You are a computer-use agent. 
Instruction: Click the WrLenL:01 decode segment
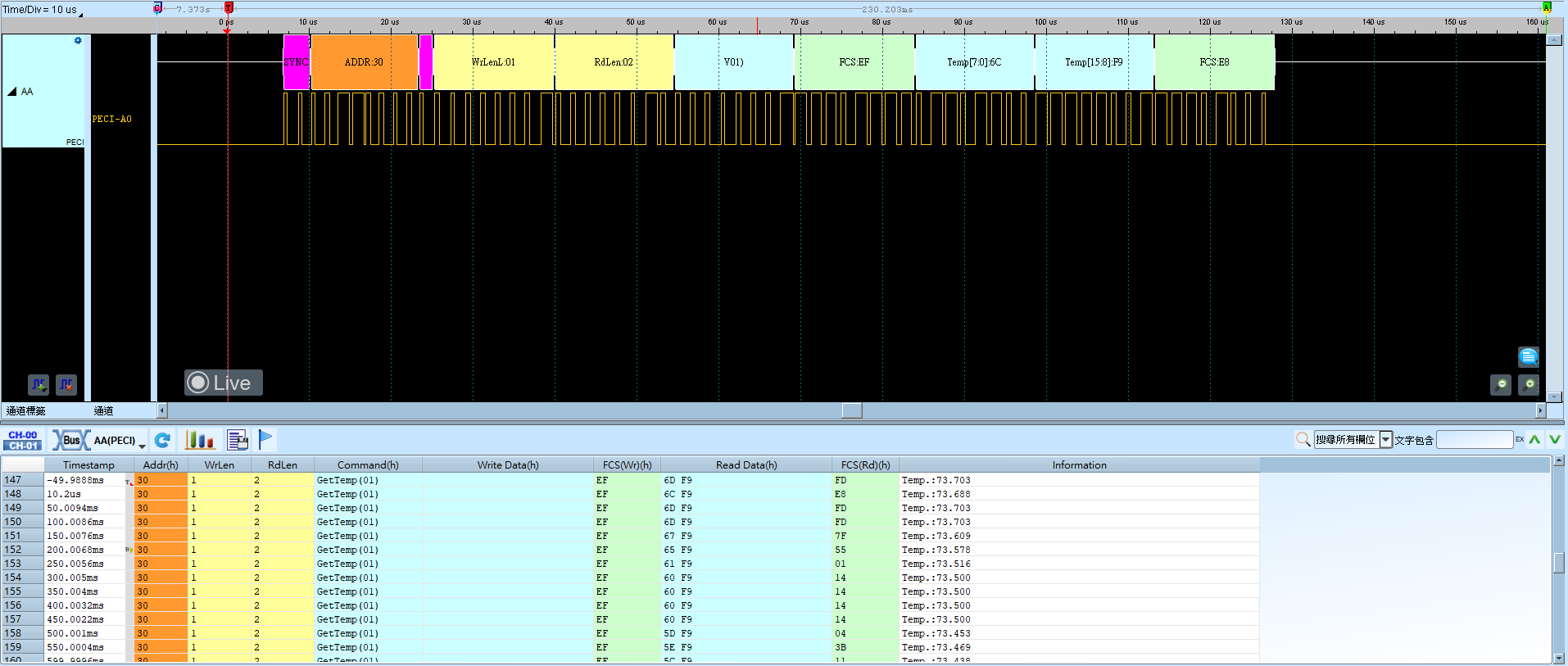[493, 62]
